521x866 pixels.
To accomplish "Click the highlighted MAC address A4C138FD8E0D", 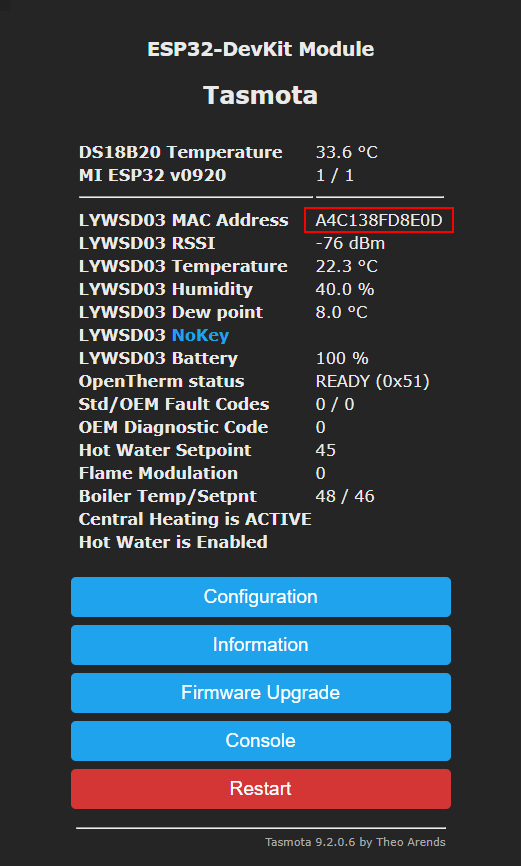I will coord(379,220).
